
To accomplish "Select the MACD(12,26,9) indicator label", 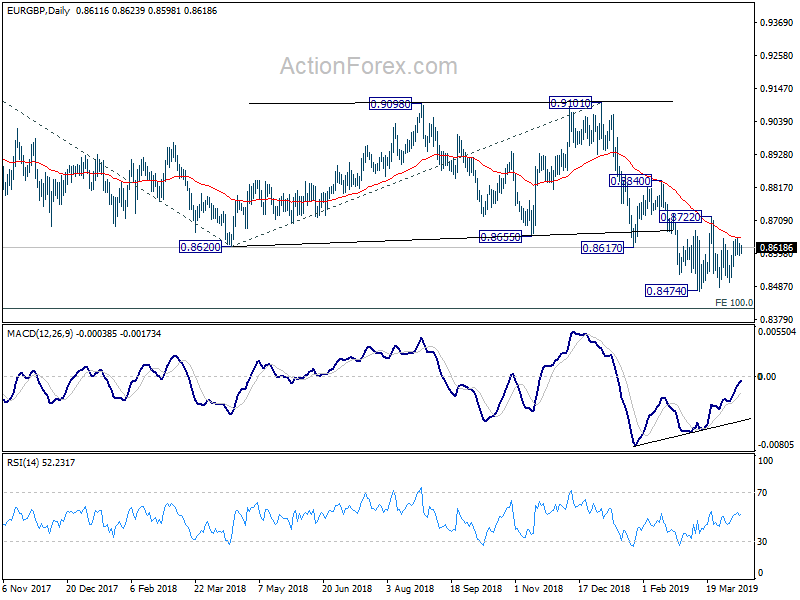I will 40,334.
